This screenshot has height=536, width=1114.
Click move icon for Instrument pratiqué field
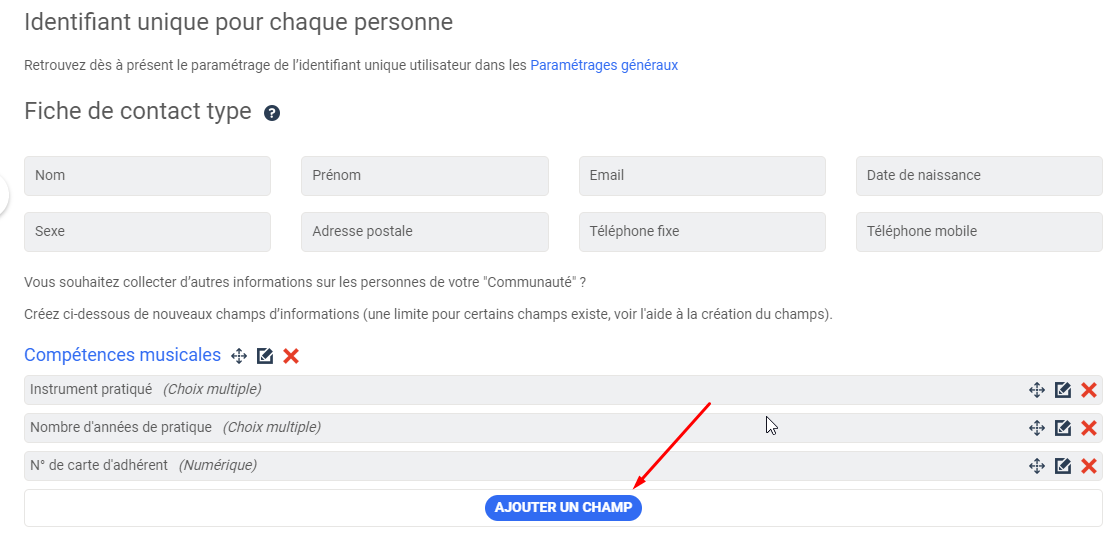click(x=1037, y=390)
